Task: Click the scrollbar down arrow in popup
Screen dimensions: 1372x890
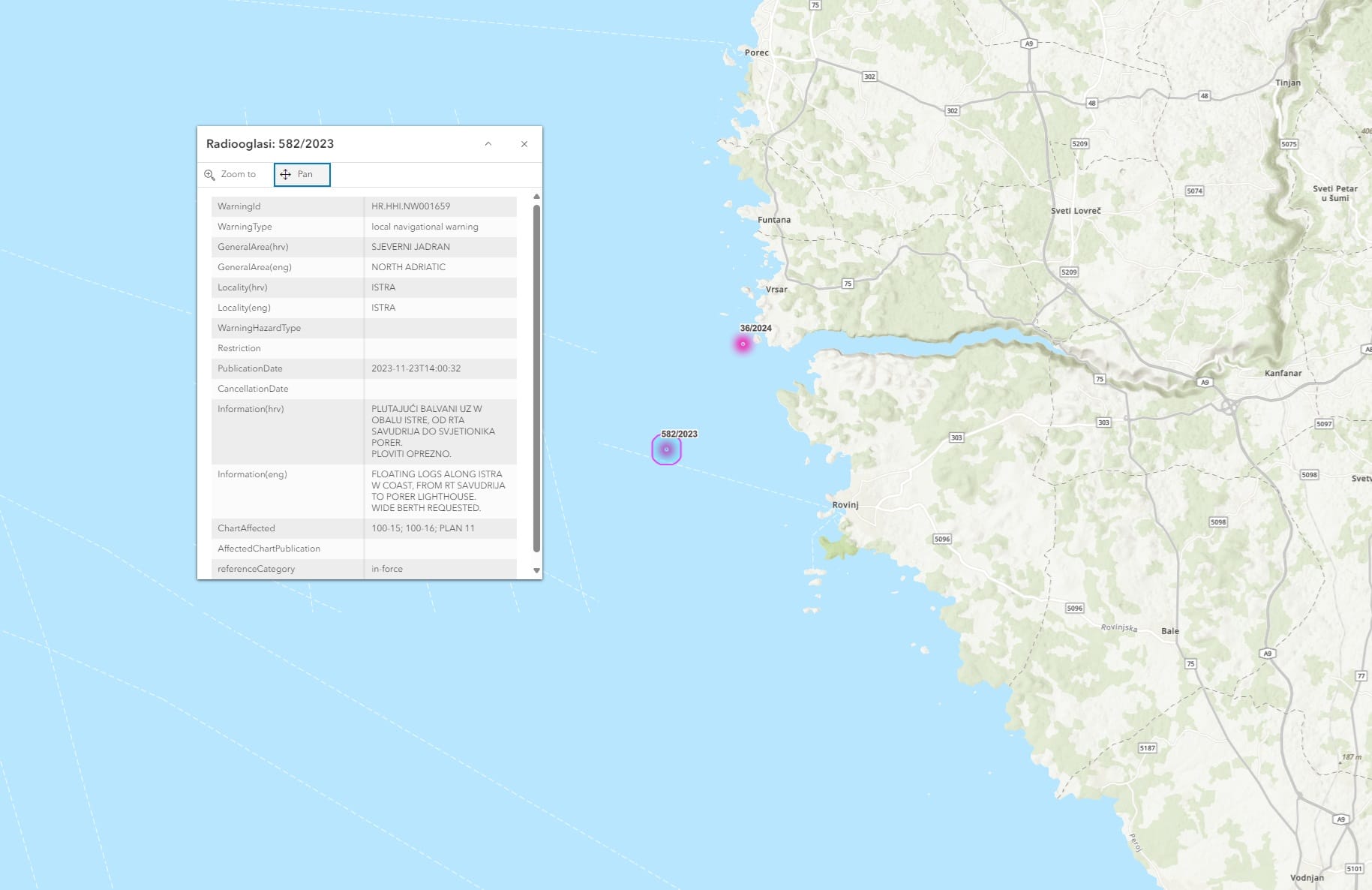Action: [536, 570]
